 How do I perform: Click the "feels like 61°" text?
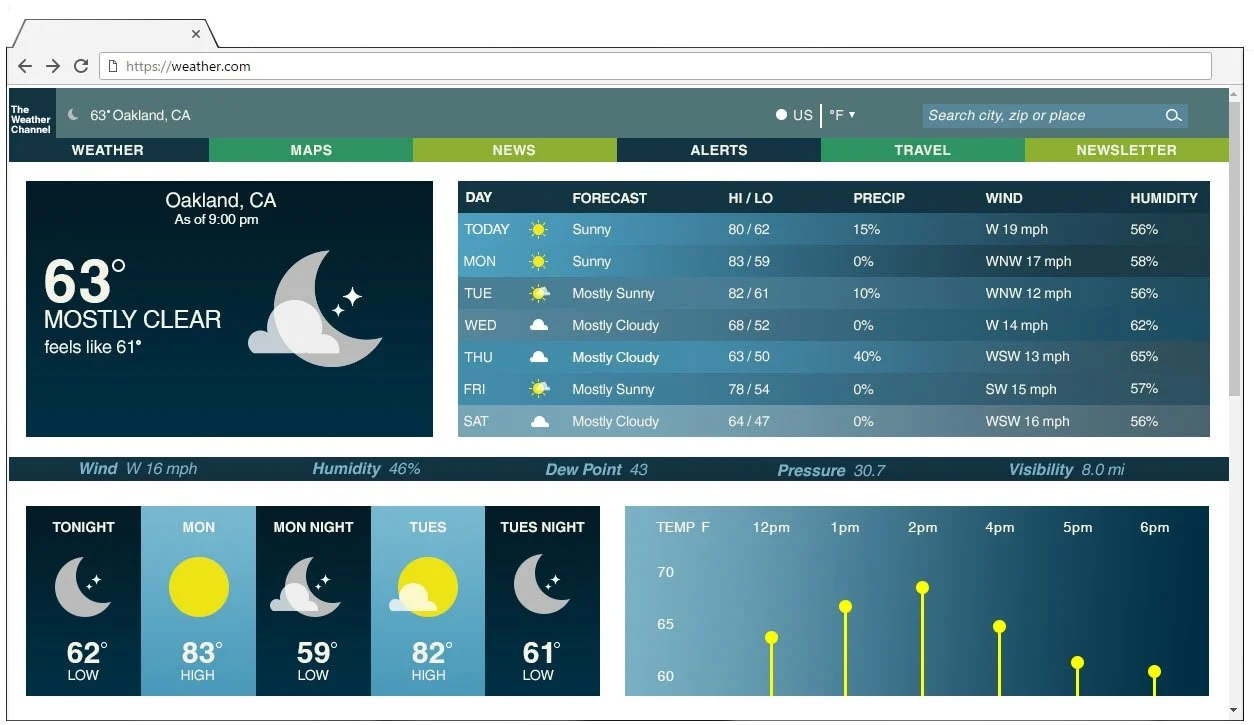click(93, 347)
